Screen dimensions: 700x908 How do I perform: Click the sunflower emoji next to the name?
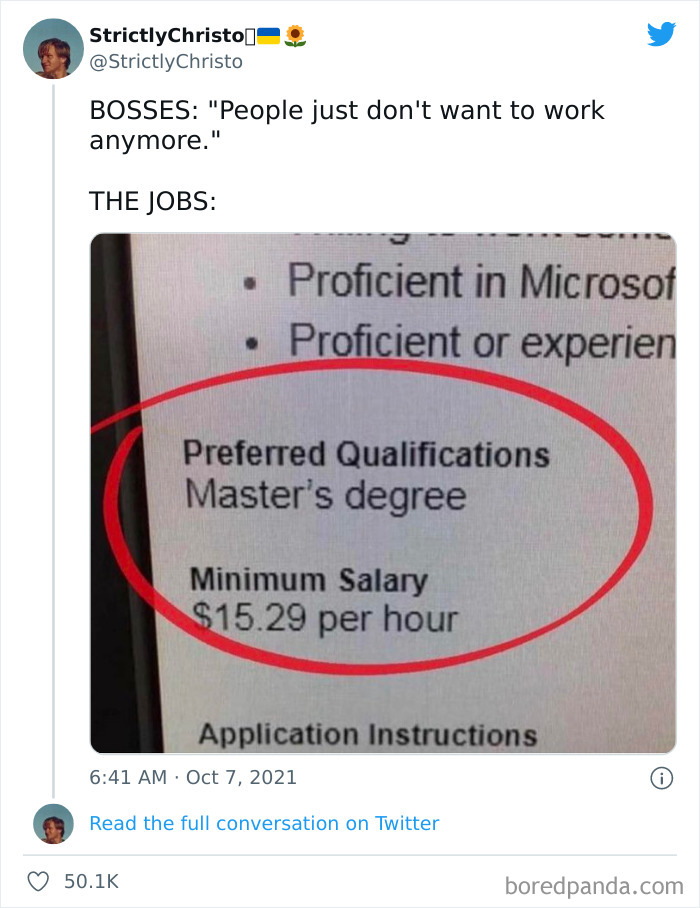click(294, 36)
